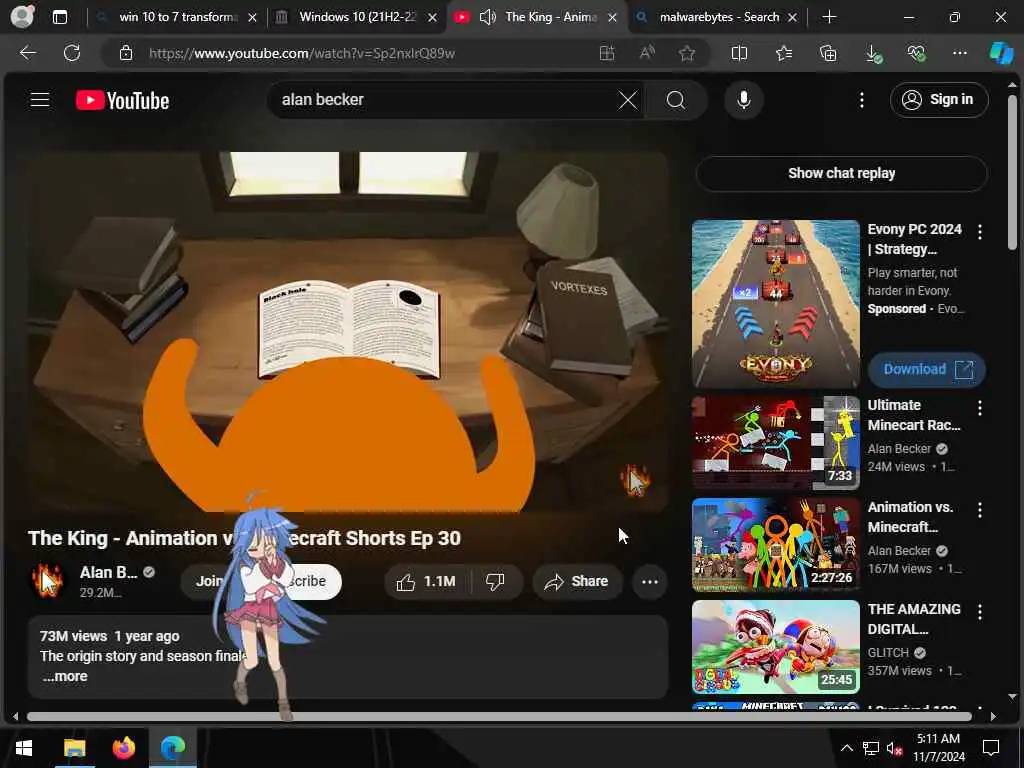Screen dimensions: 1024x768
Task: Open the tab actions menu icon
Action: 59,17
